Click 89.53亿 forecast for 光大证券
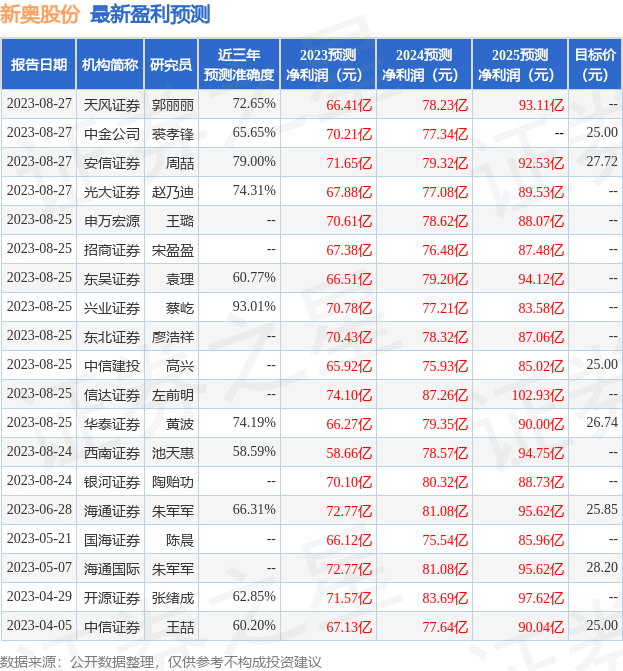The width and height of the screenshot is (623, 671). coord(541,193)
